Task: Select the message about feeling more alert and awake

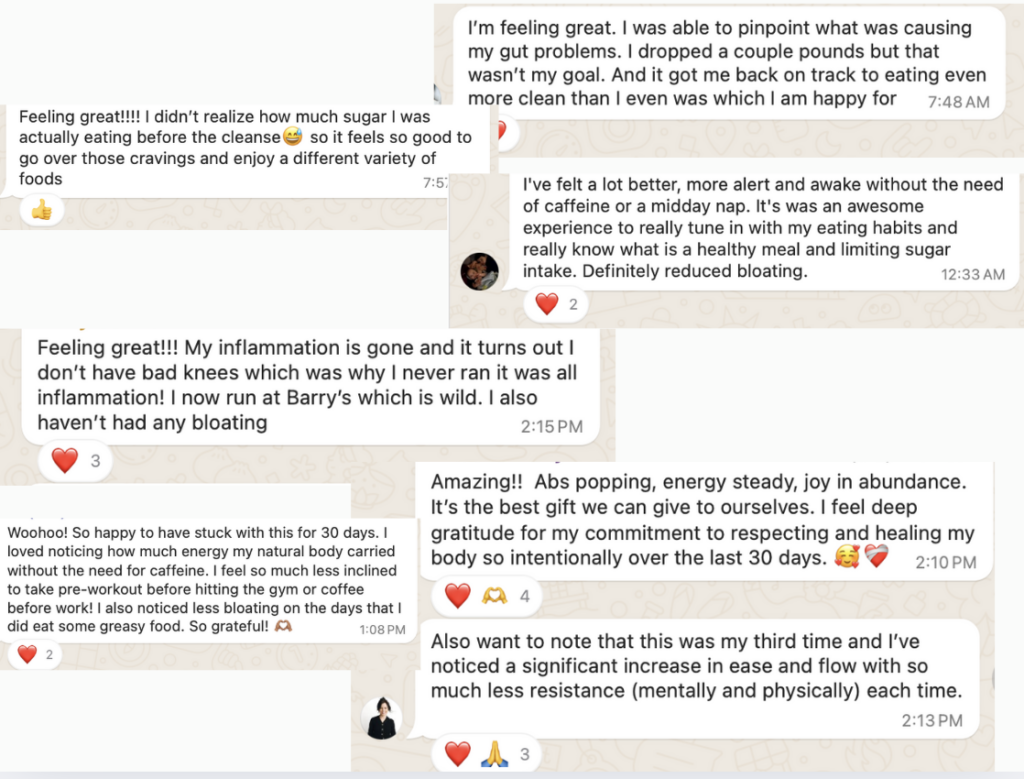Action: tap(760, 227)
